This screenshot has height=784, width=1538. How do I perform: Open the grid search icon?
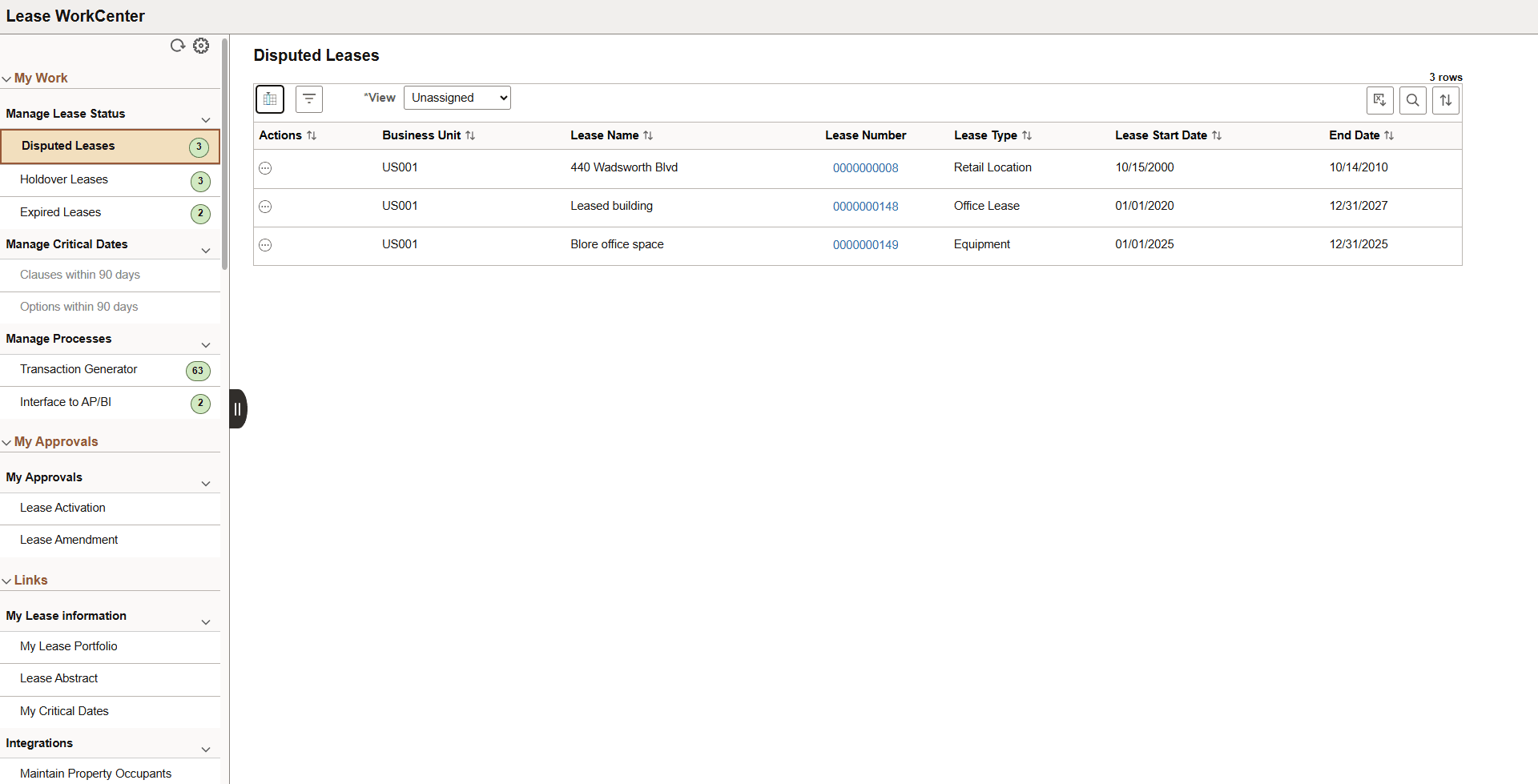(x=1413, y=100)
